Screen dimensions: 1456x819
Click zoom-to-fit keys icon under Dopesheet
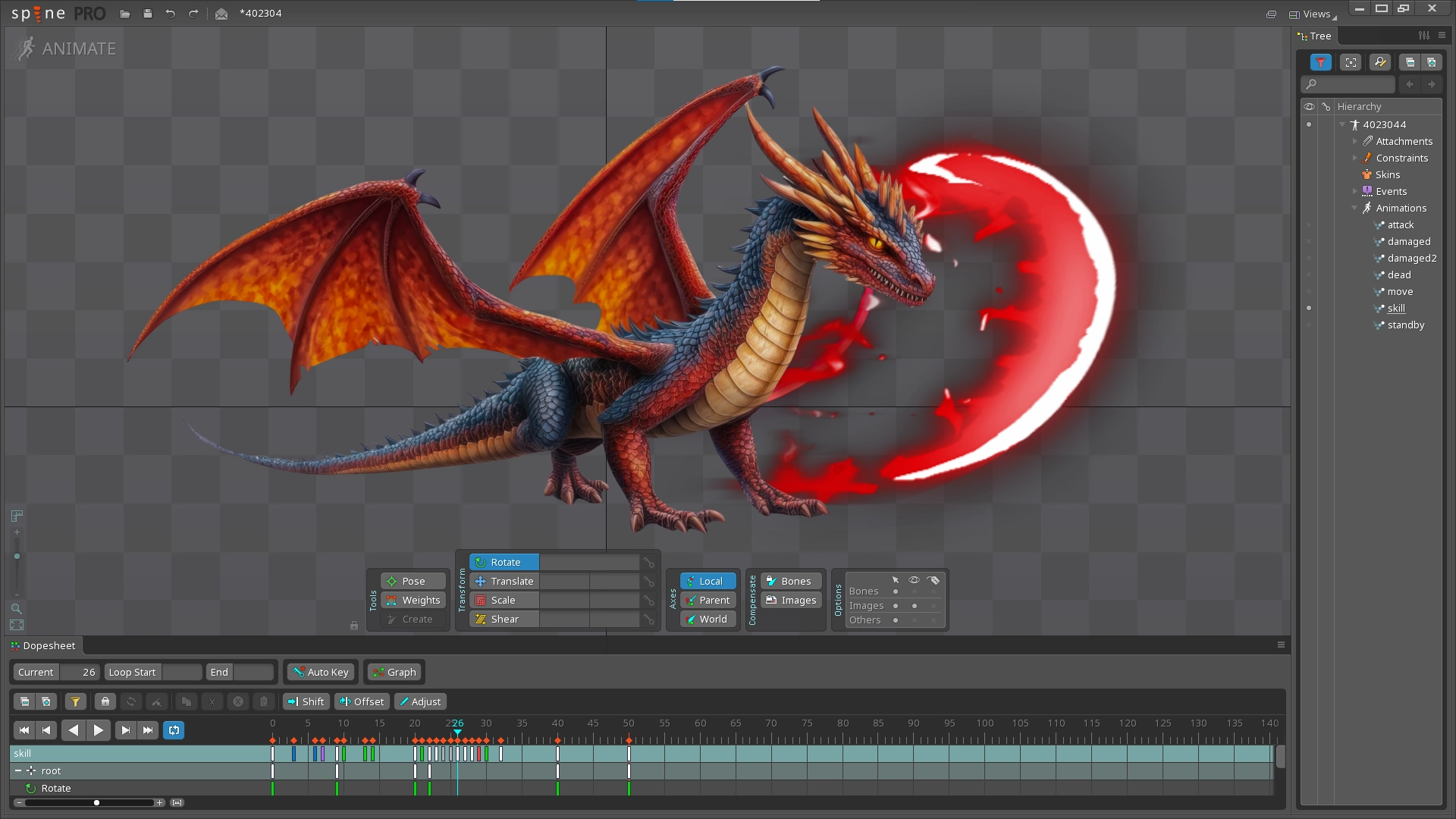177,802
